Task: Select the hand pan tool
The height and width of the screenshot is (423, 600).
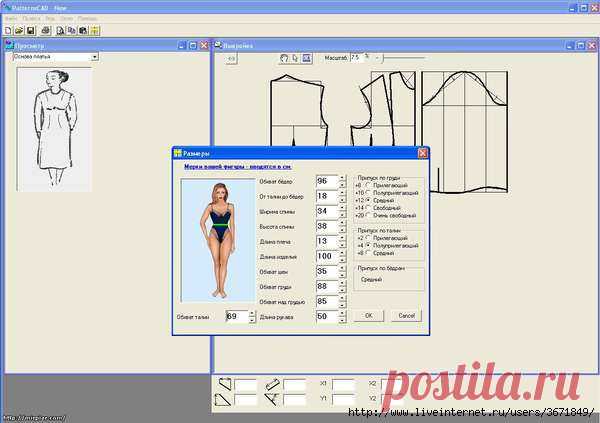Action: (x=283, y=58)
